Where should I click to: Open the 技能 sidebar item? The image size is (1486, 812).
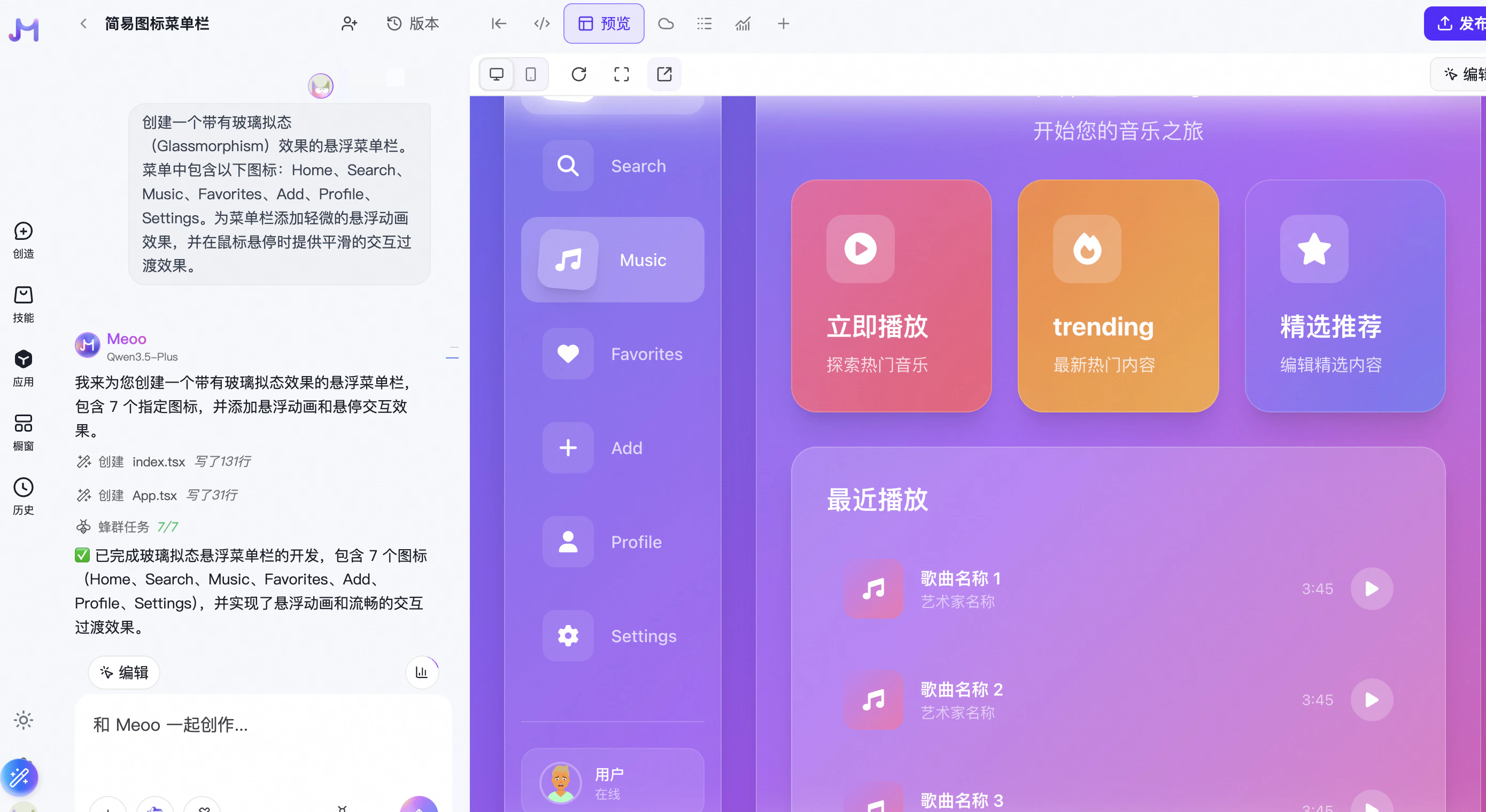23,304
